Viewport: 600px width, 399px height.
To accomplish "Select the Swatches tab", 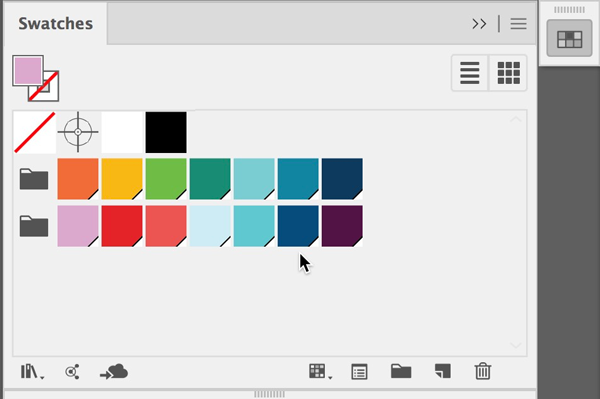I will coord(55,24).
